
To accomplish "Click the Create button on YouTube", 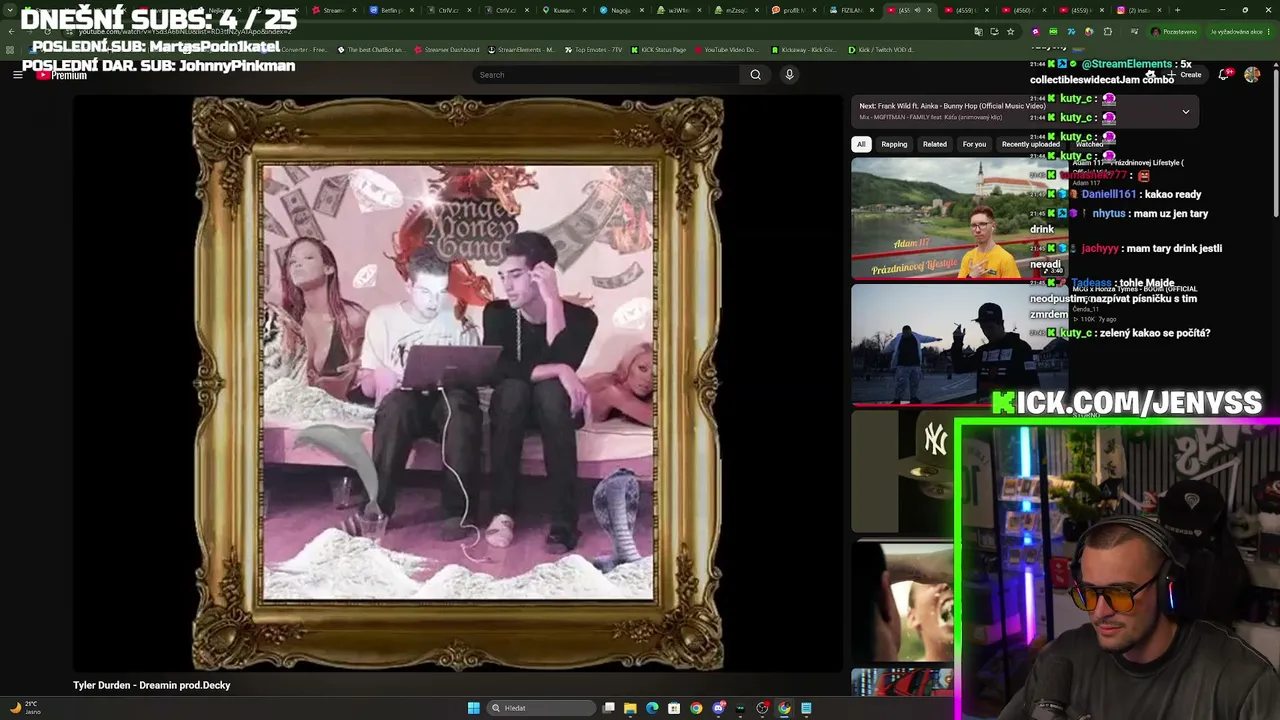I will click(x=1184, y=75).
